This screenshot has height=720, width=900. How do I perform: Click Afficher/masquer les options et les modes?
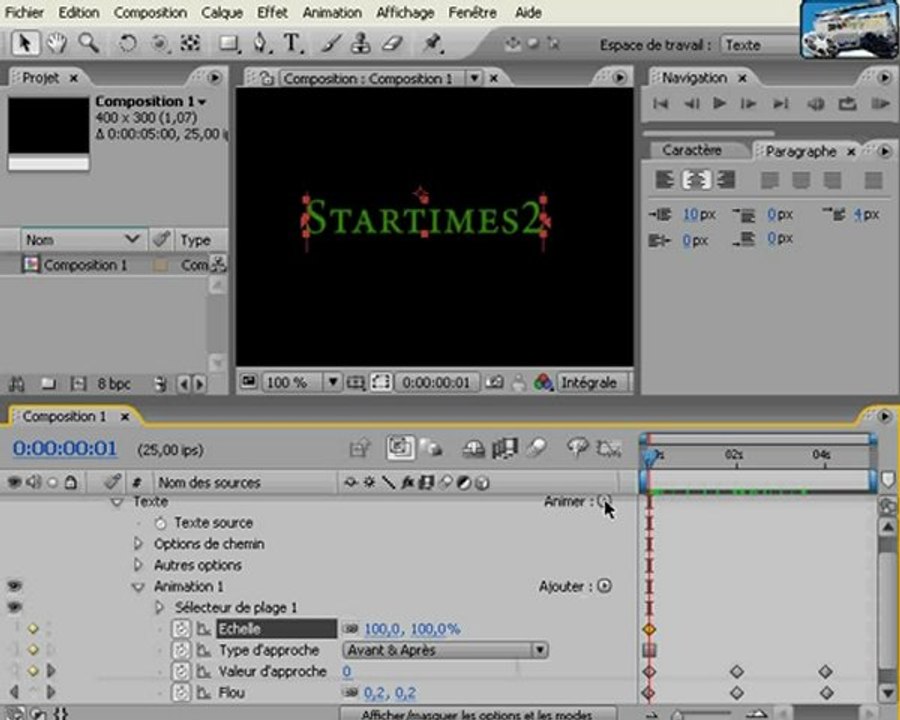coord(478,714)
